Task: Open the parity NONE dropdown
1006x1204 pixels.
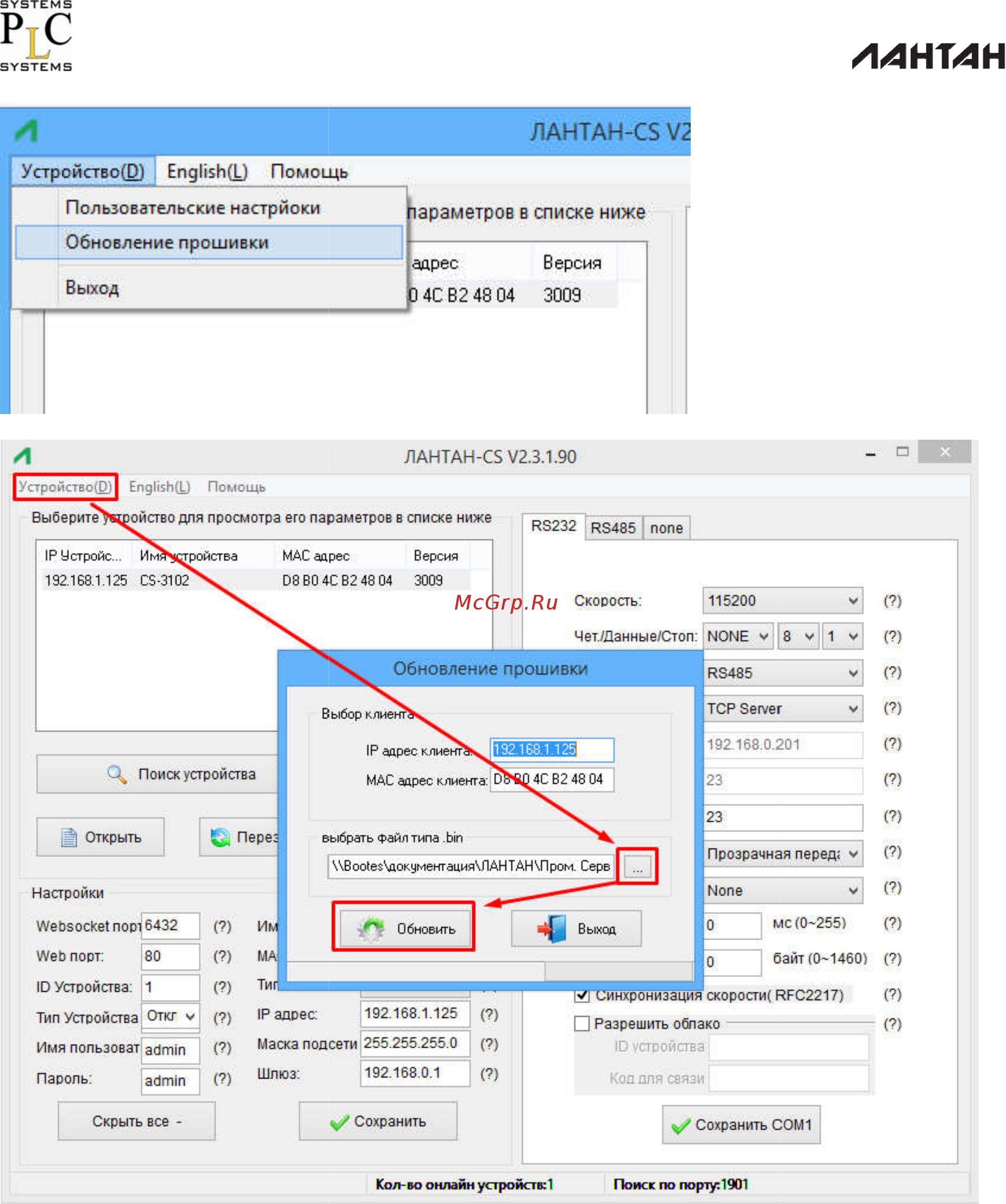Action: (738, 636)
